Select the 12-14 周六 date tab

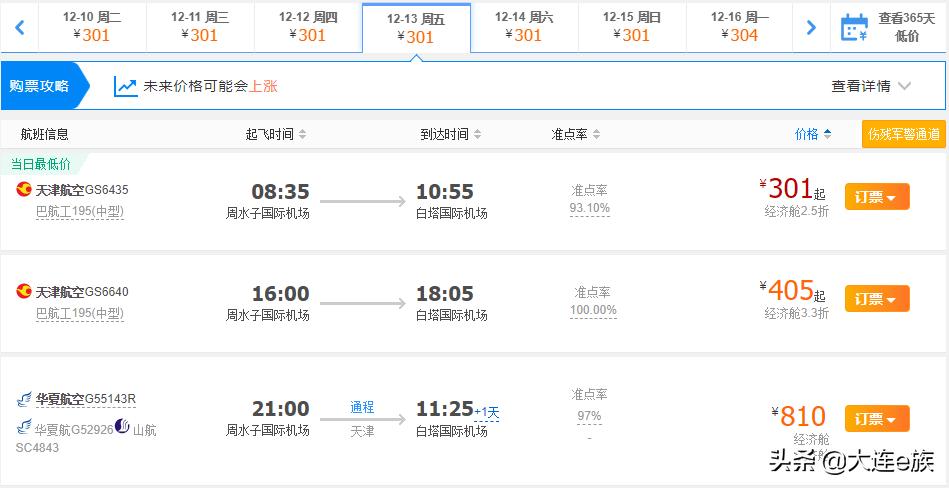point(524,27)
